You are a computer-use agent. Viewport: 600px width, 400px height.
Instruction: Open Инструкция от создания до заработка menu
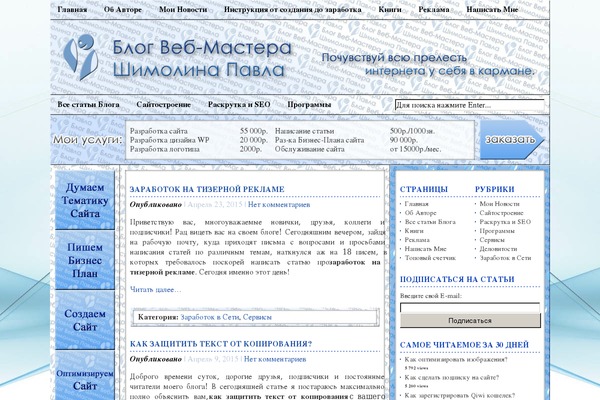tap(293, 10)
